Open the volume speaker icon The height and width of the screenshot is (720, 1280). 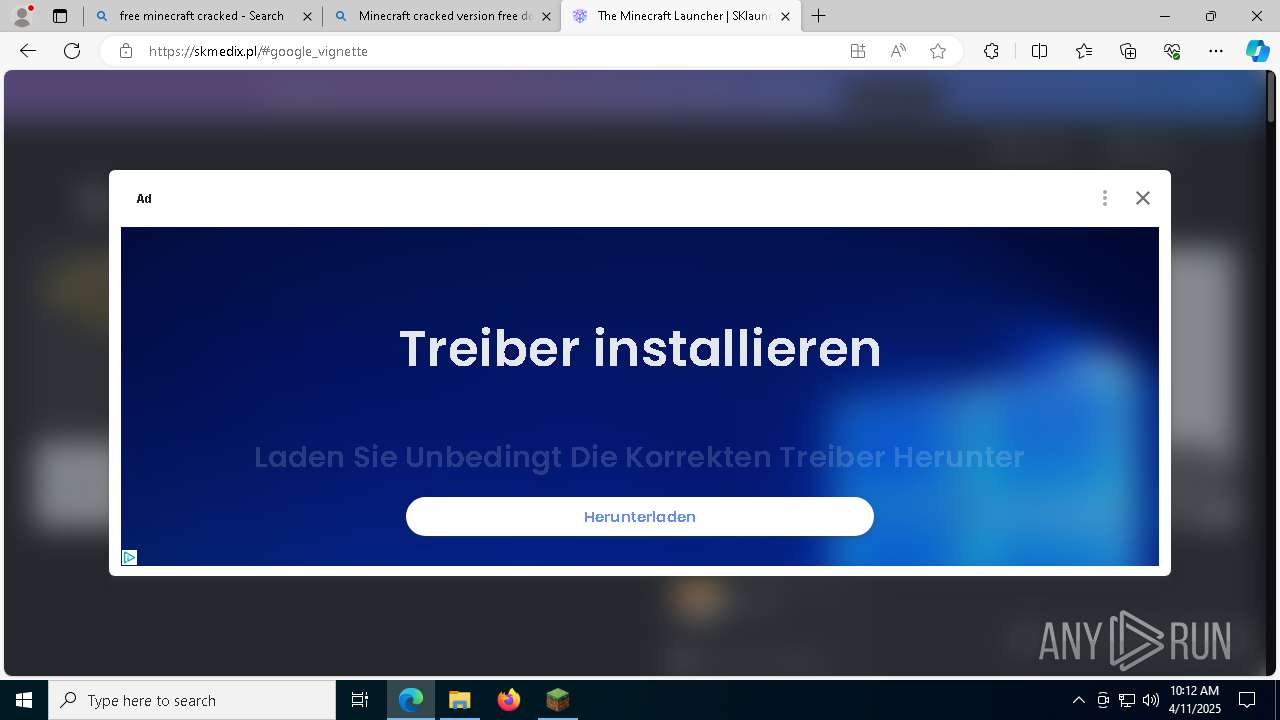point(1150,700)
